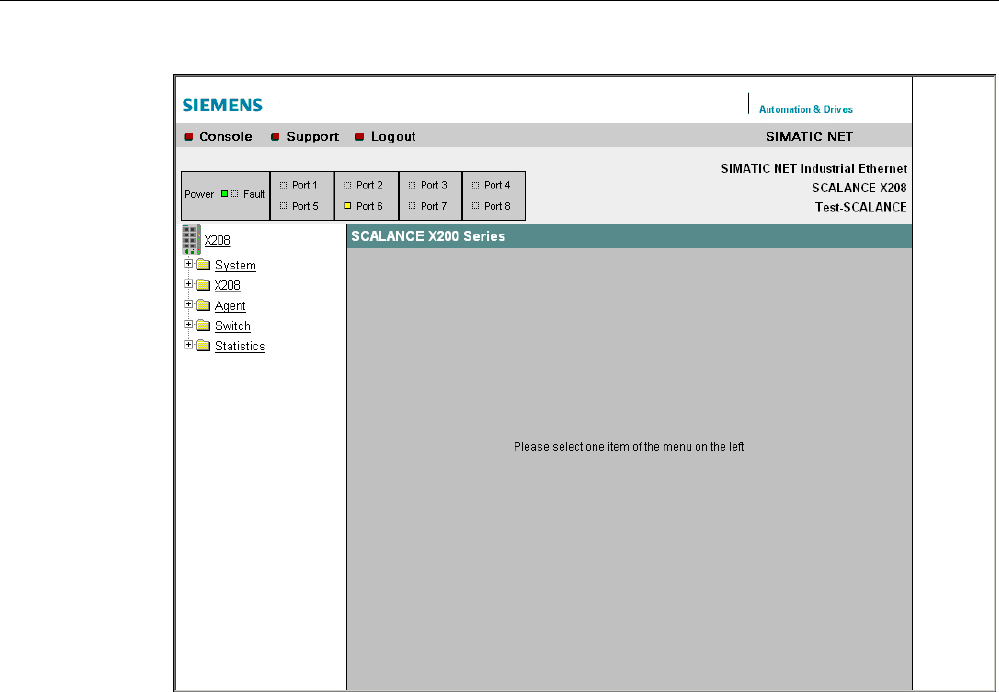Click the Port 5 label
Screen dimensions: 999x692
(305, 206)
